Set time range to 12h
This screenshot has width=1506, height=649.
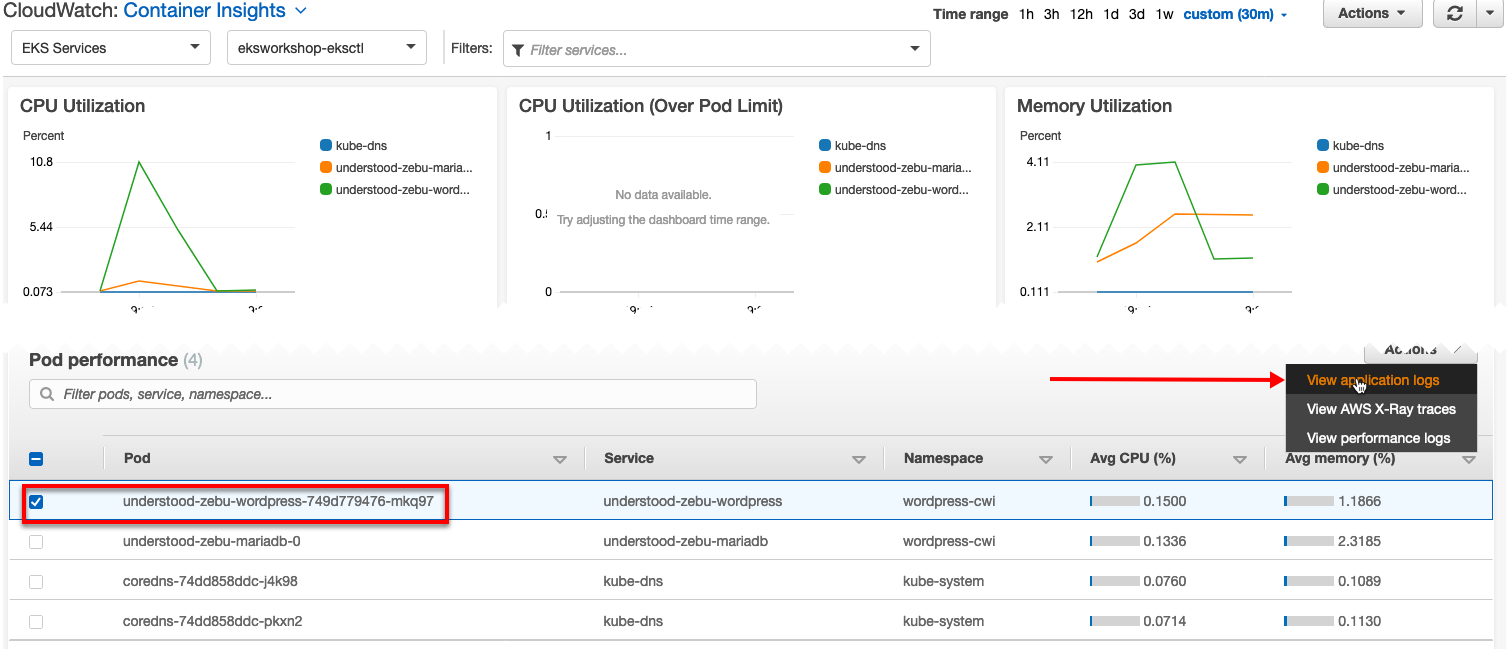click(x=1081, y=14)
